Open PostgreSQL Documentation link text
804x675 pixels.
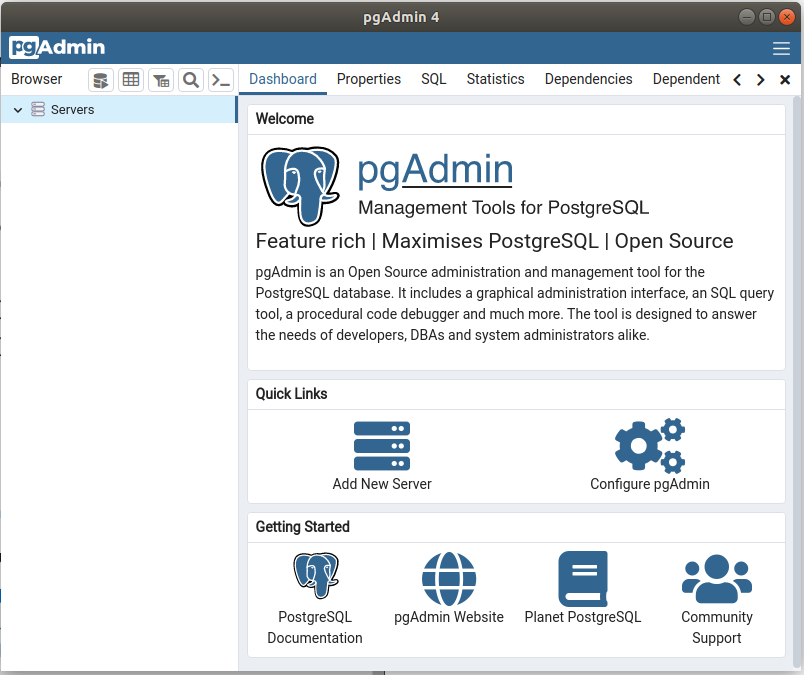tap(315, 627)
